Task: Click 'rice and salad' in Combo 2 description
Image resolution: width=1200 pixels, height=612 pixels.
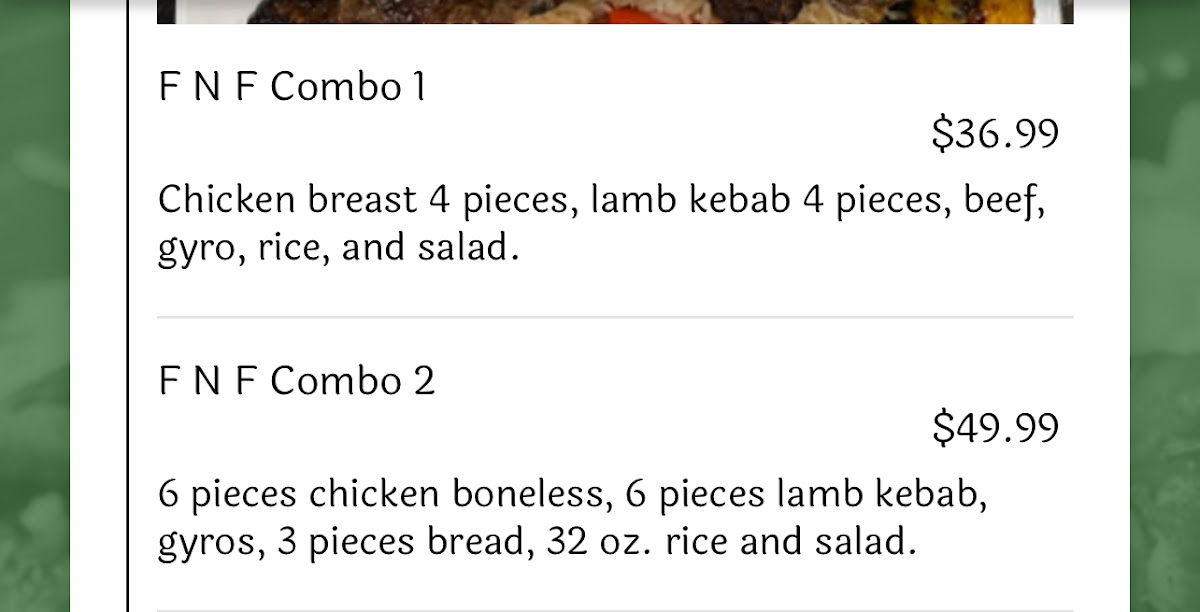Action: 790,543
